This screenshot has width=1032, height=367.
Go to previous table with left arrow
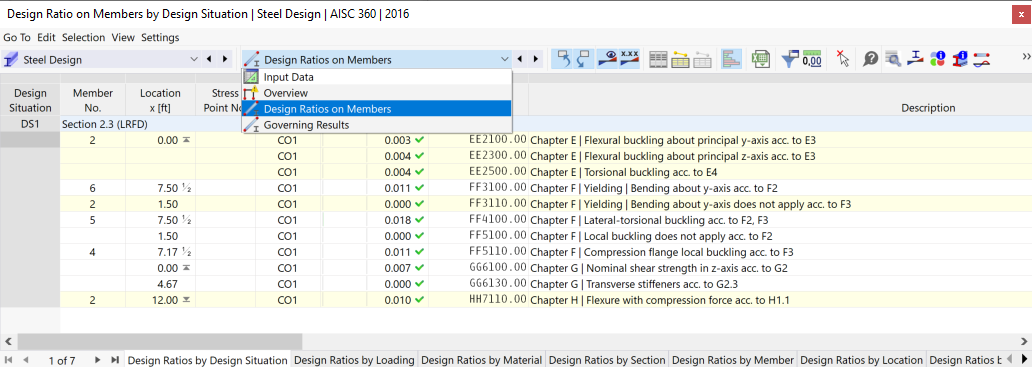click(520, 59)
